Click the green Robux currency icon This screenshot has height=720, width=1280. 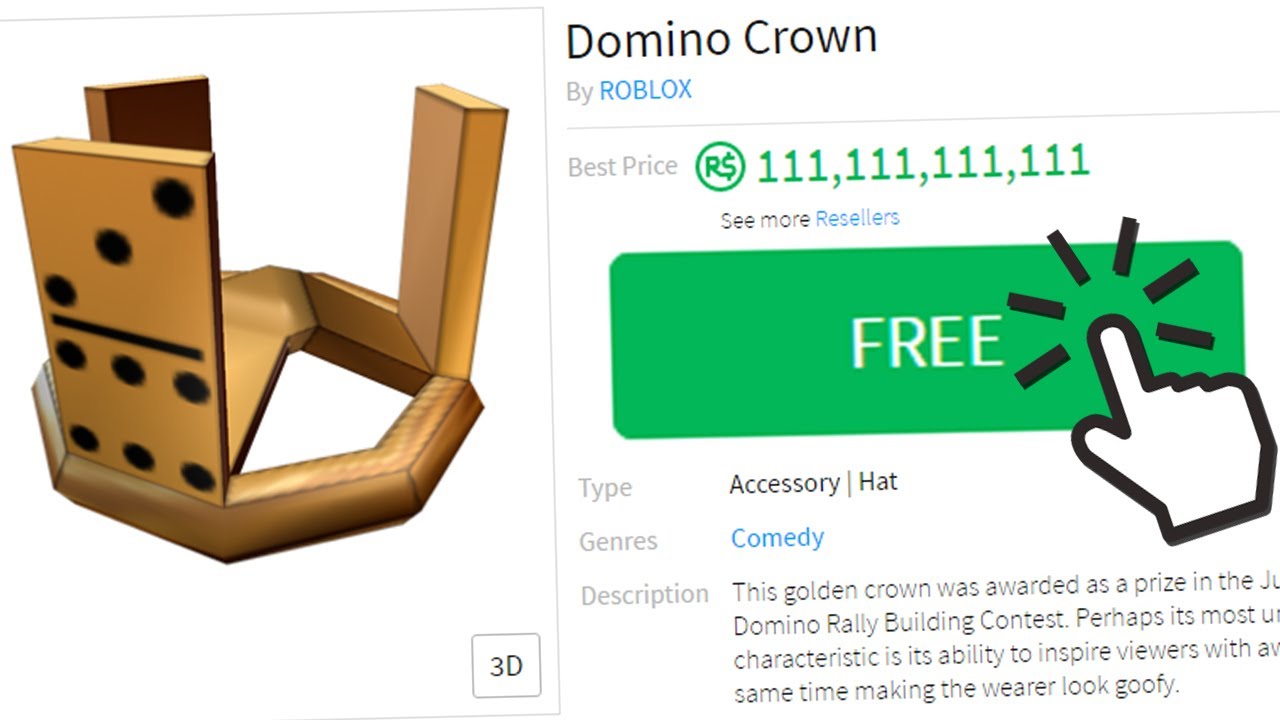point(720,167)
